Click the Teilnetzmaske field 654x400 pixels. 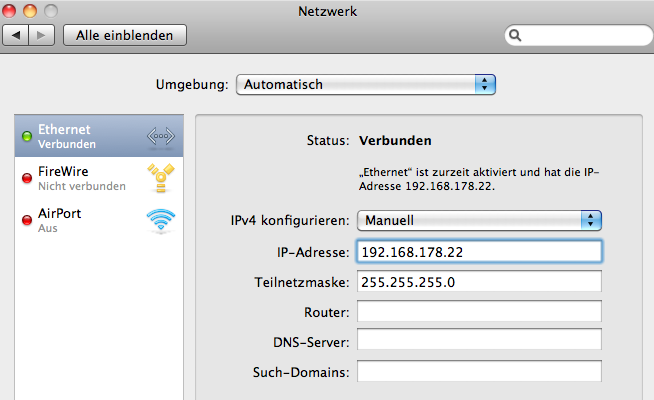[x=479, y=282]
